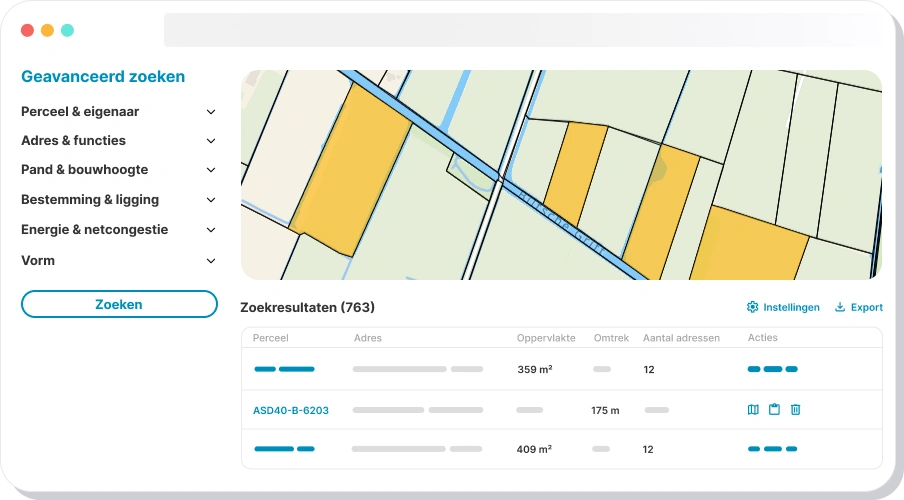Unfold the Energie & netcongestie section
Viewport: 904px width, 500px height.
pyautogui.click(x=211, y=230)
